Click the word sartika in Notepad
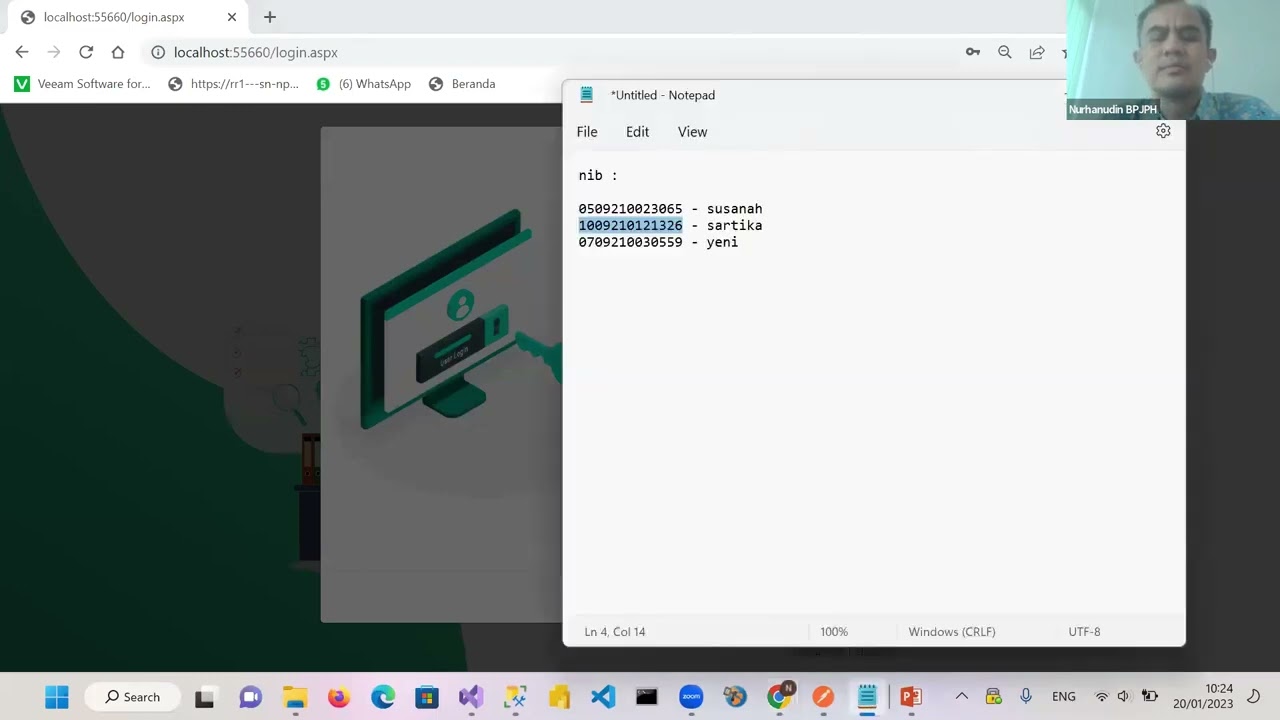1280x720 pixels. (734, 226)
